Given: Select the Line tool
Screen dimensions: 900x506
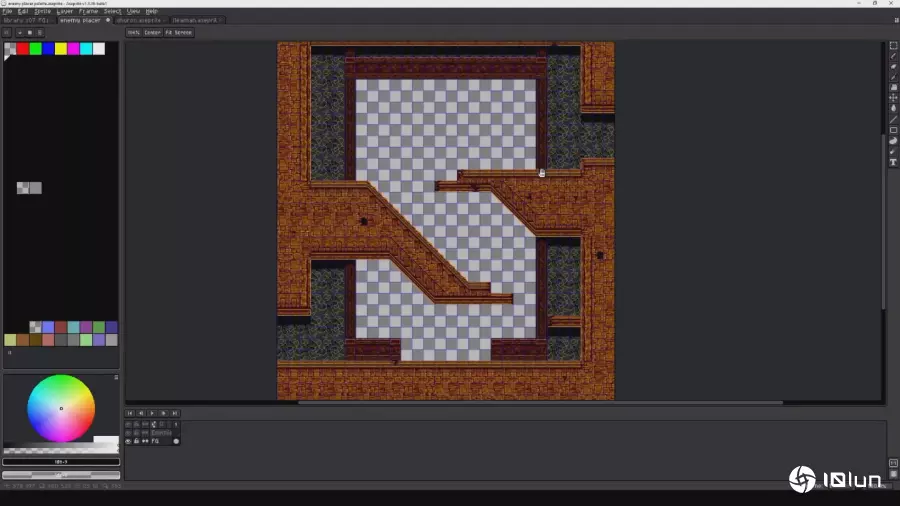Looking at the screenshot, I should coord(893,119).
